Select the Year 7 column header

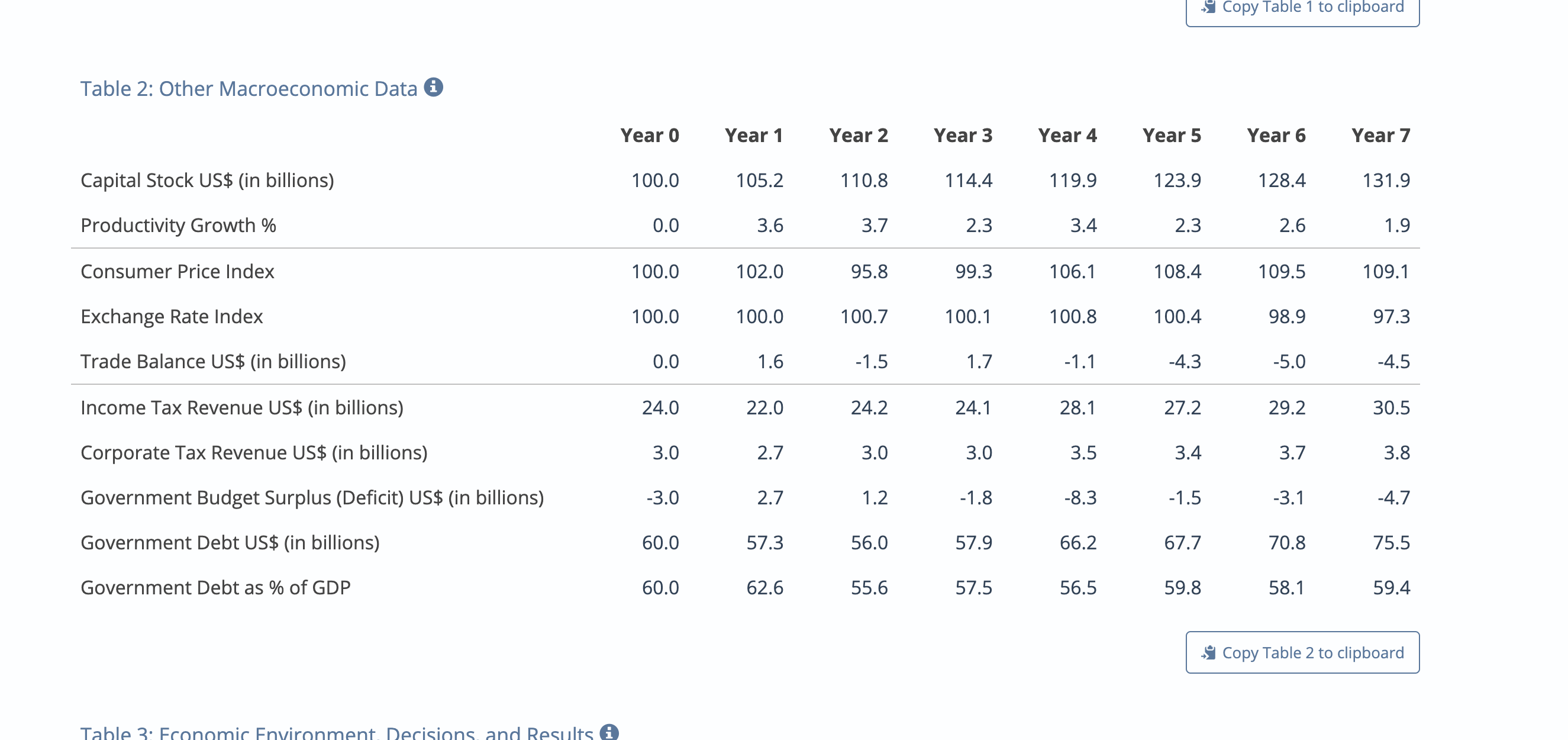[1382, 135]
